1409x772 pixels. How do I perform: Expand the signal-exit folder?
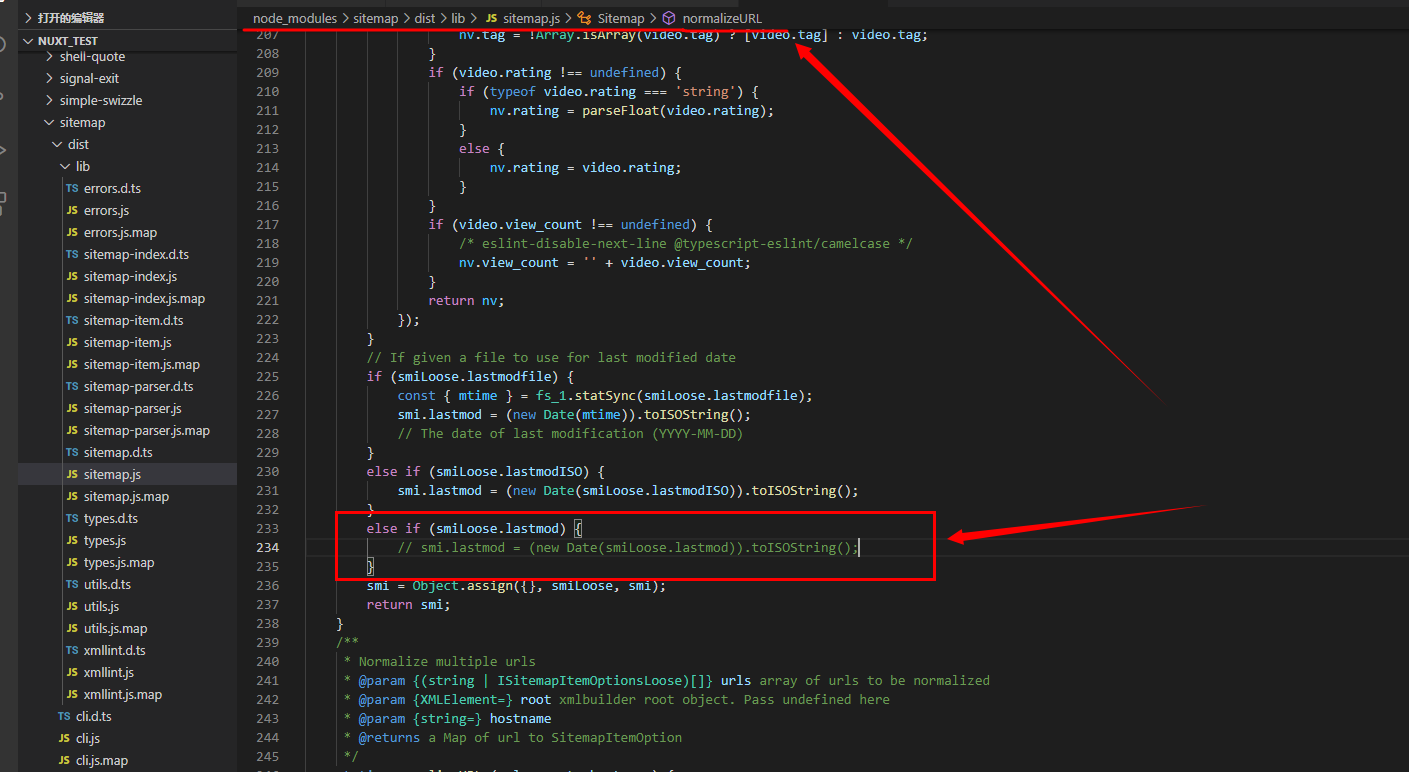(50, 79)
